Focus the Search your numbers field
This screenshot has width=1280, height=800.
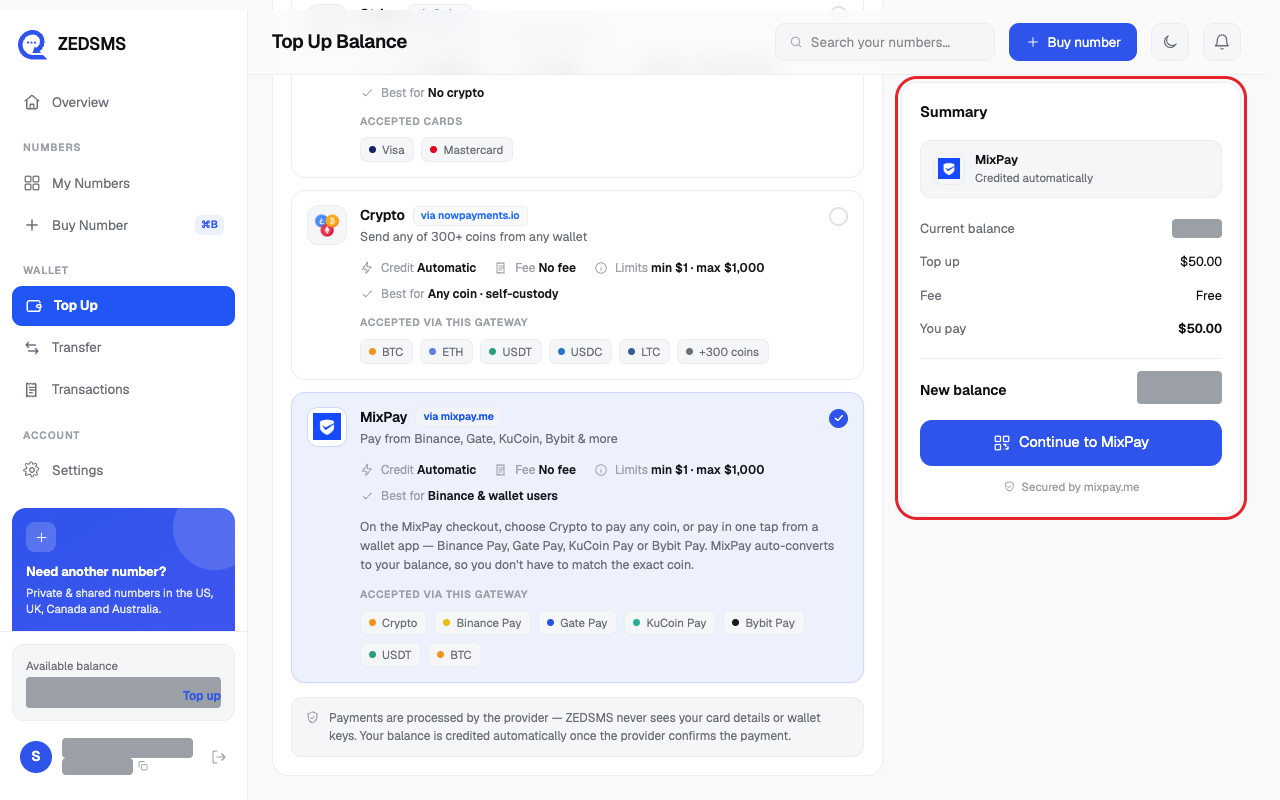(885, 42)
